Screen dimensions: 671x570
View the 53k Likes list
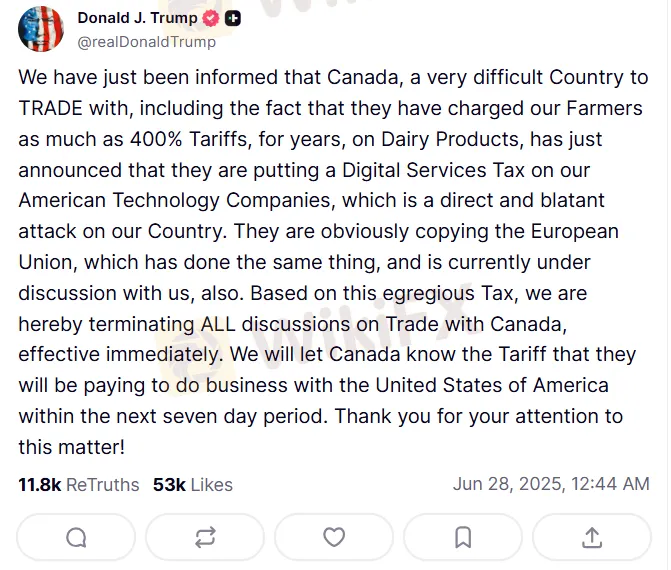[x=192, y=485]
